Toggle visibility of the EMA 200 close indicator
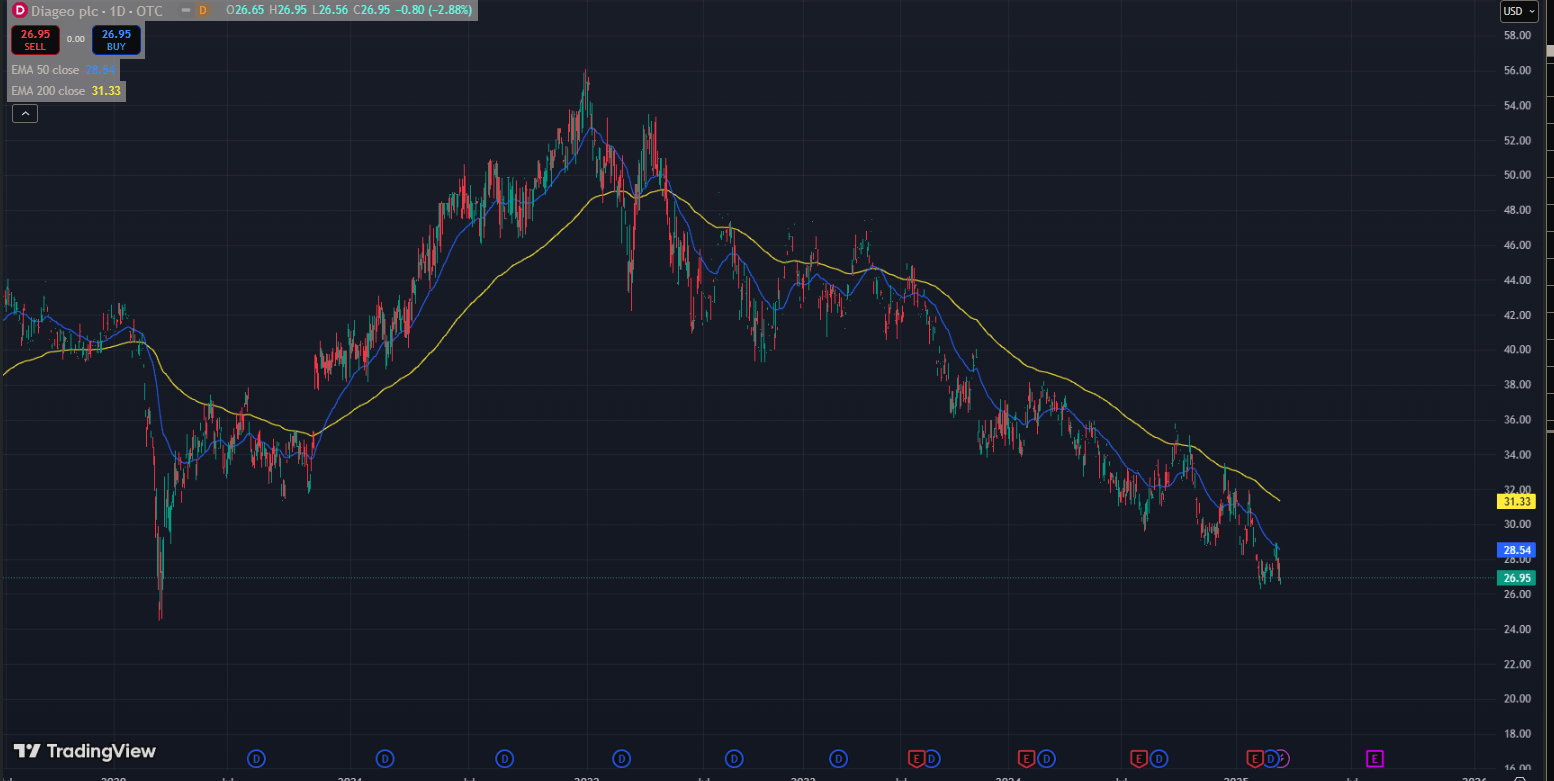1554x781 pixels. [50, 91]
